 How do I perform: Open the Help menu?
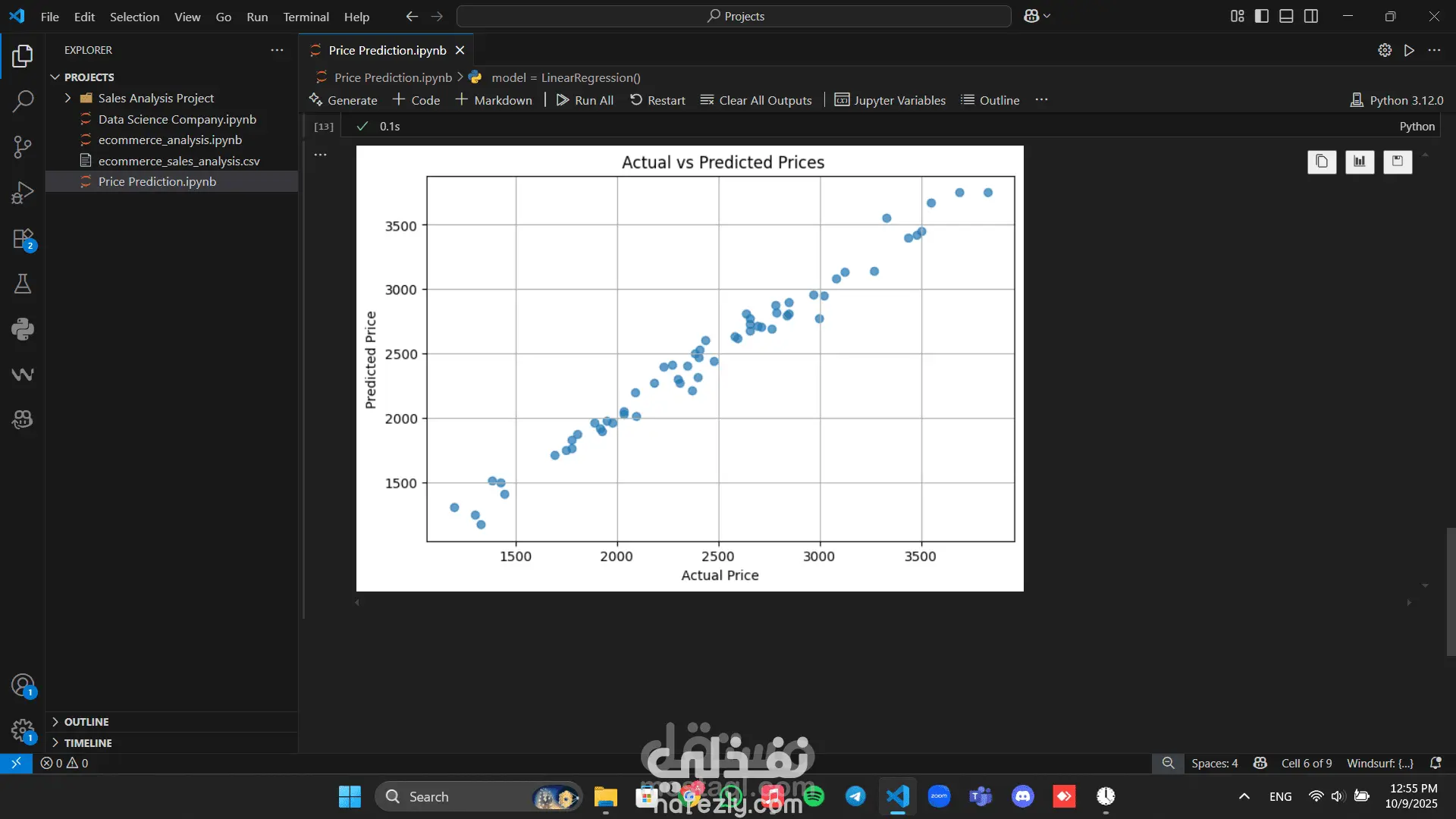[x=356, y=17]
